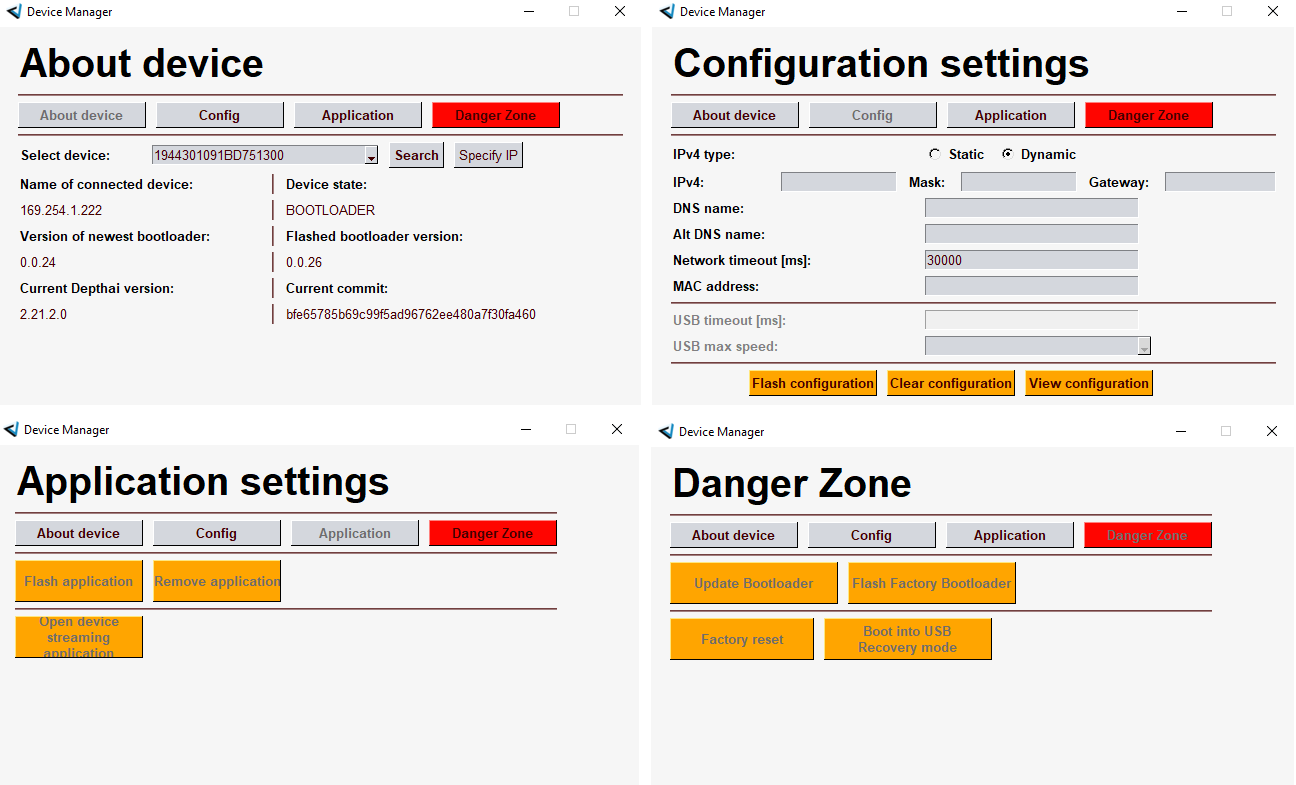Expand the USB max speed dropdown
This screenshot has height=785, width=1296.
1144,347
